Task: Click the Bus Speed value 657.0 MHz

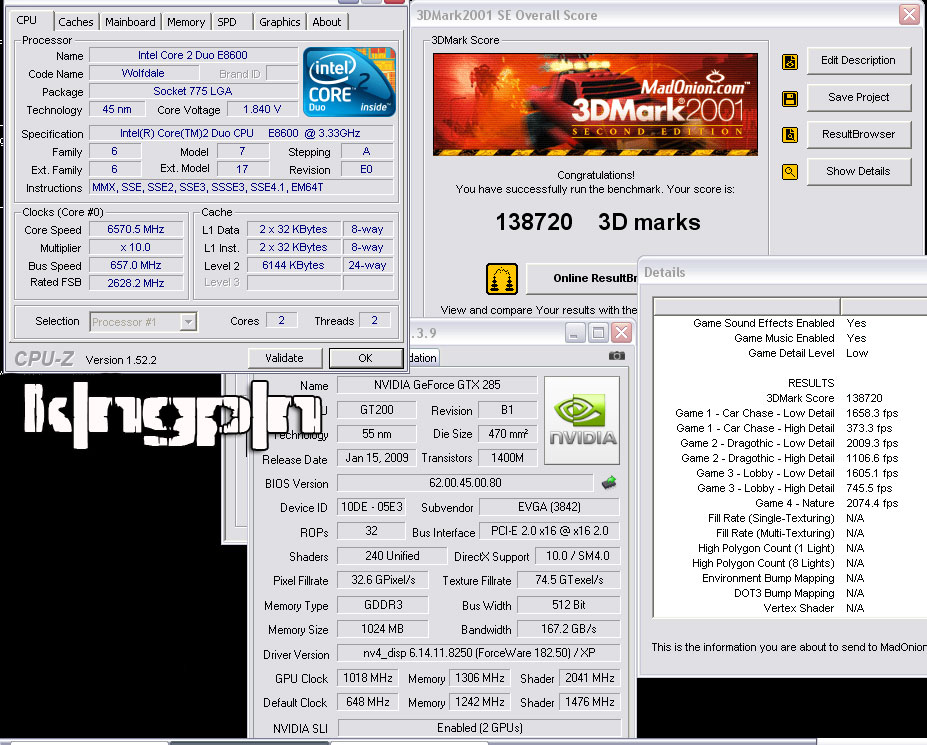Action: point(135,265)
